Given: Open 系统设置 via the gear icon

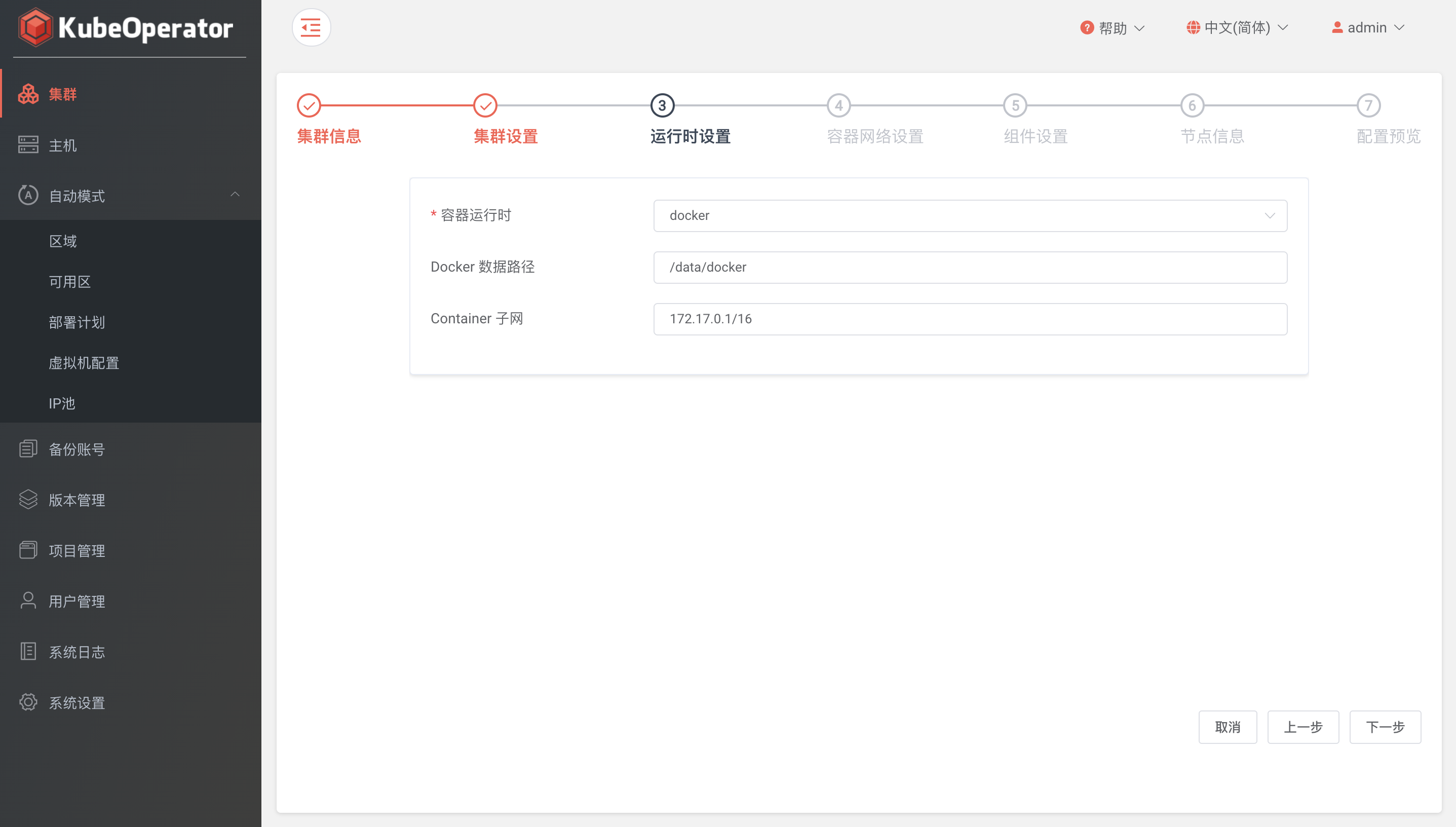Looking at the screenshot, I should tap(28, 703).
